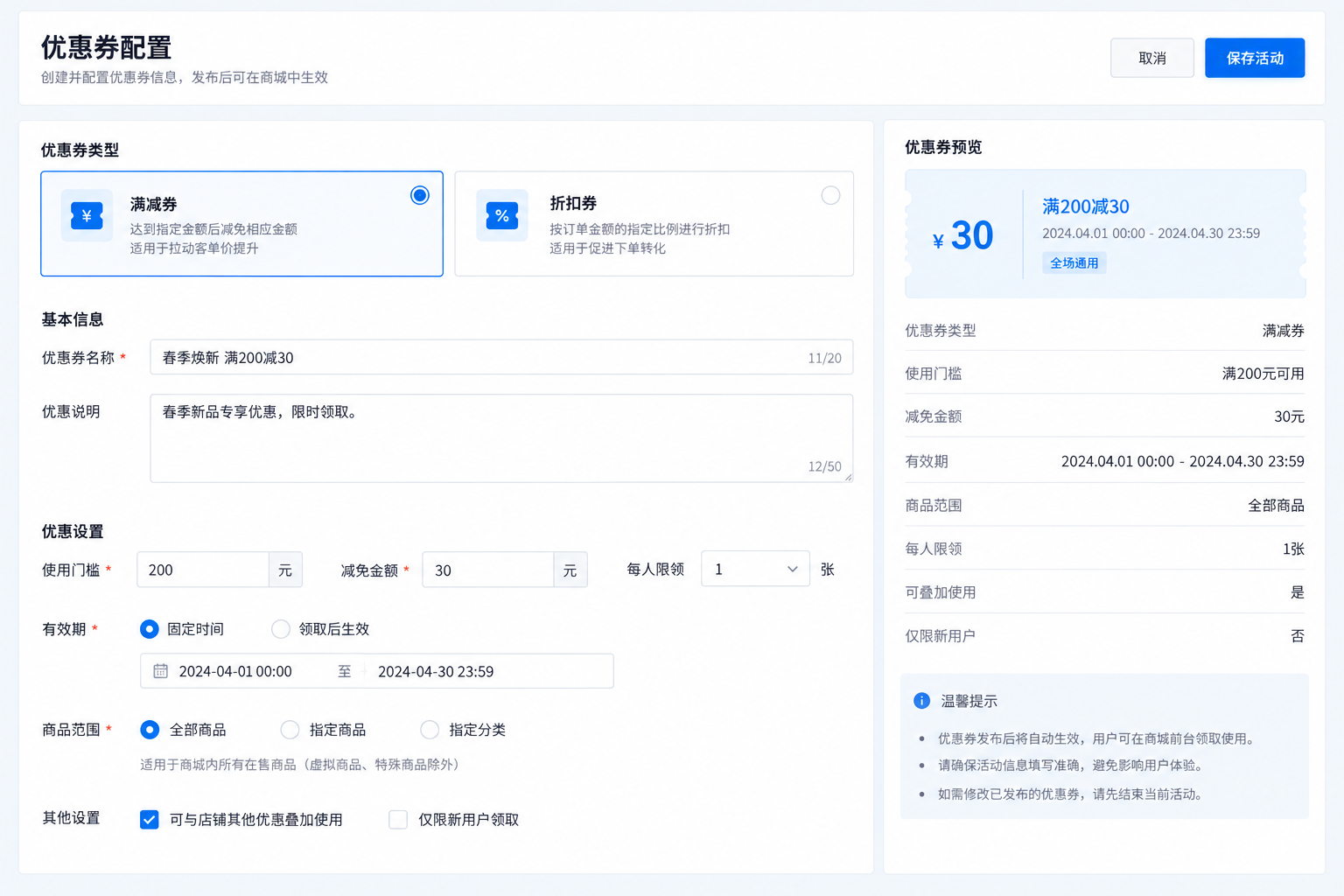Click the 满200减30 title in coupon preview

point(1086,206)
